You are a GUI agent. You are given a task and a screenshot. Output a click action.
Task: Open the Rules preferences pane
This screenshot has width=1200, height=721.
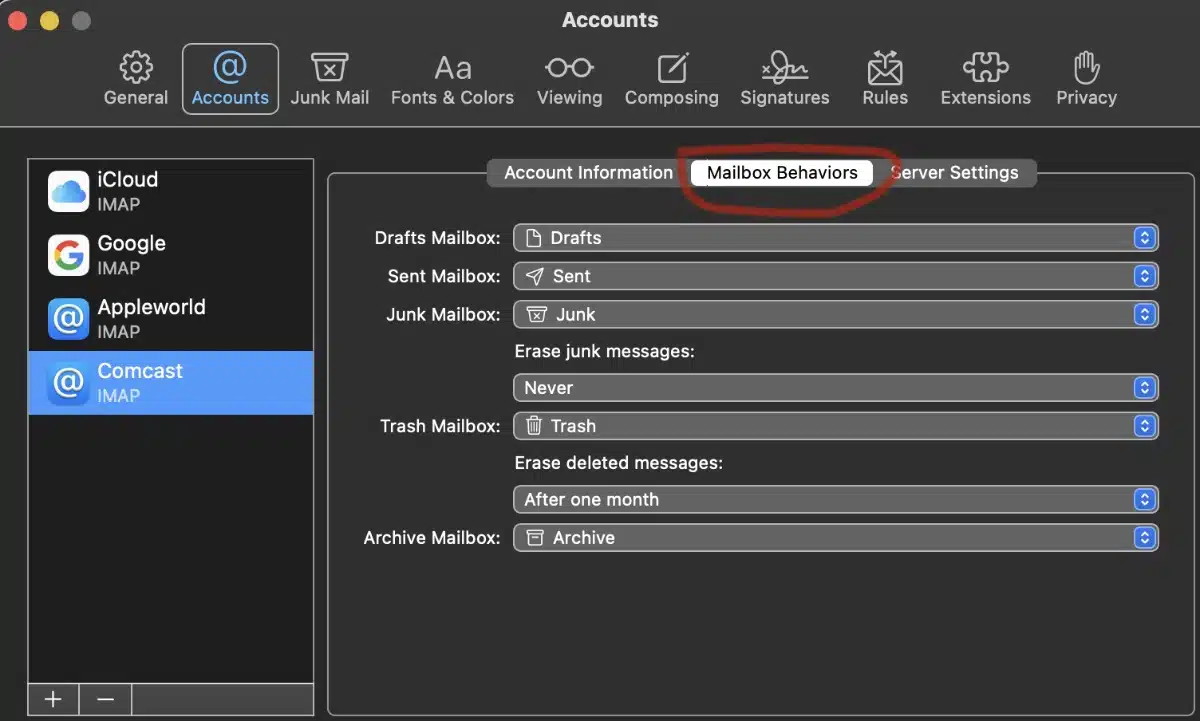(x=885, y=80)
